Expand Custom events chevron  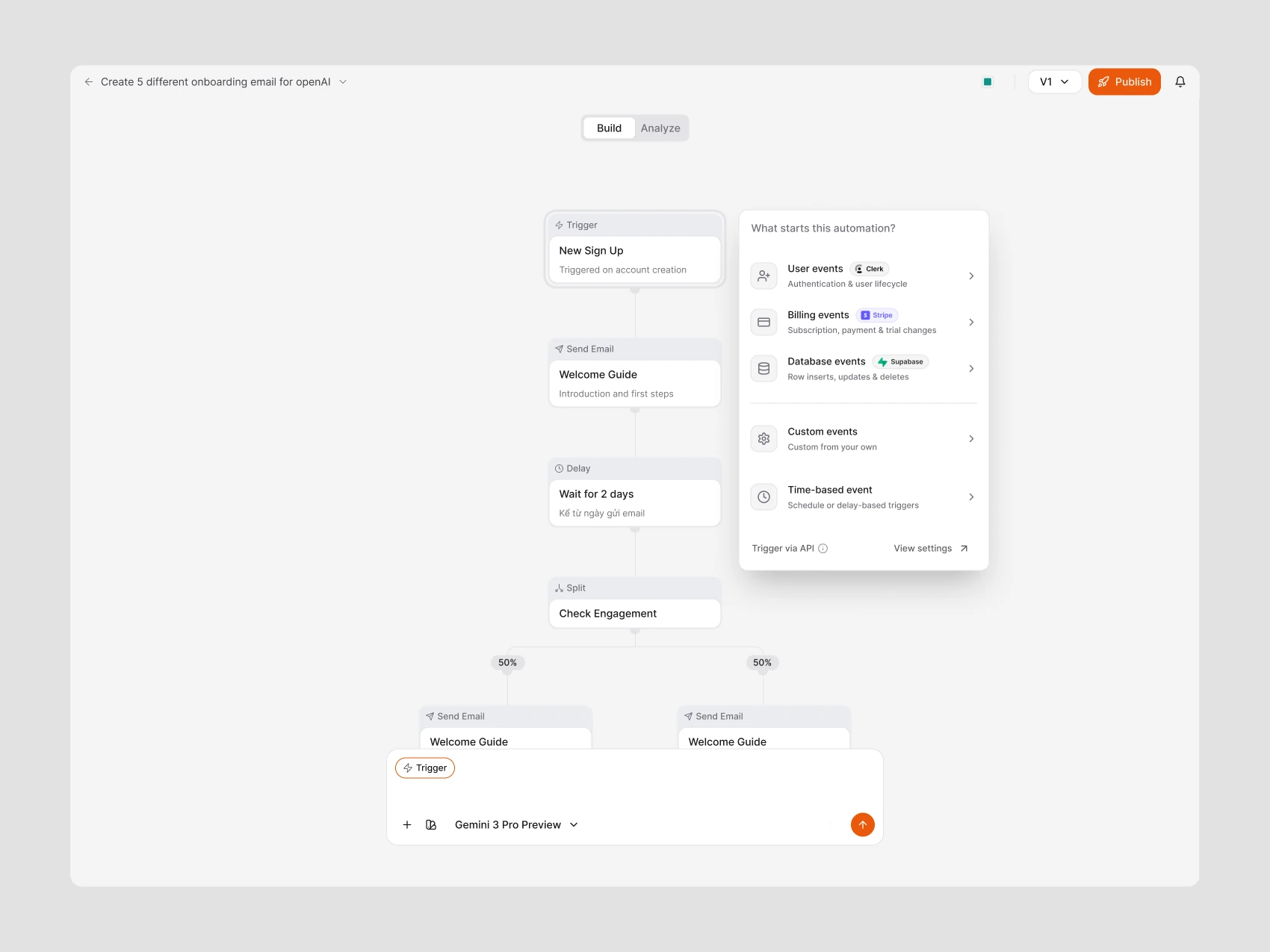pos(971,439)
